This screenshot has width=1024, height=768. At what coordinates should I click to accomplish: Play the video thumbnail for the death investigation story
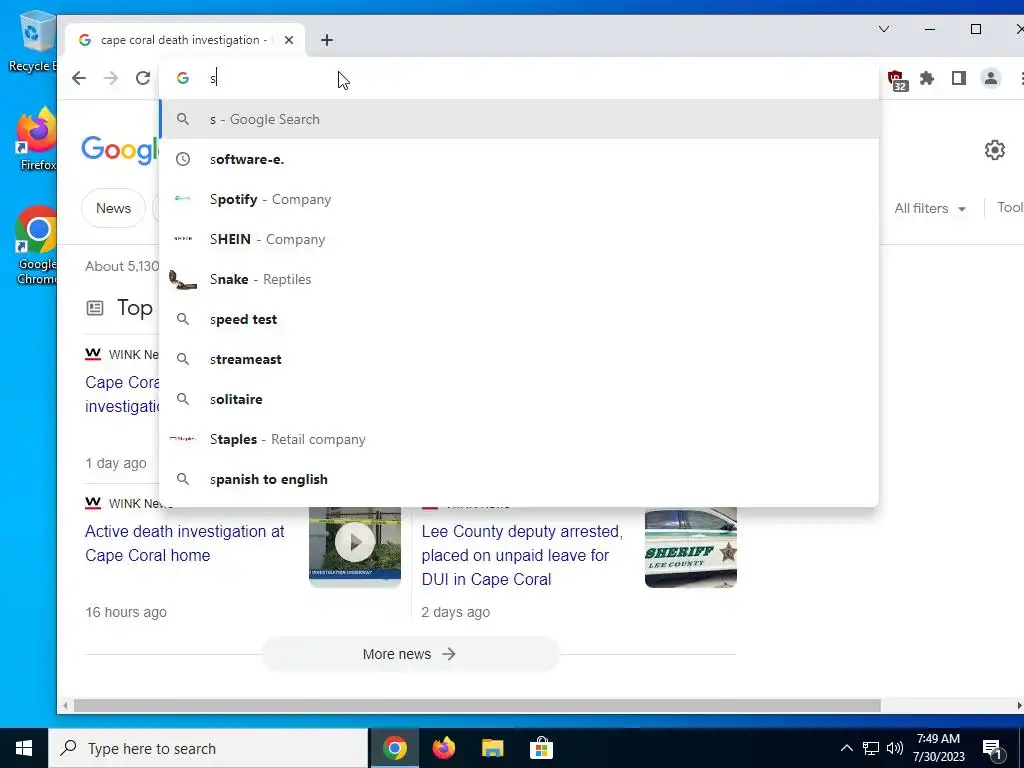coord(355,546)
